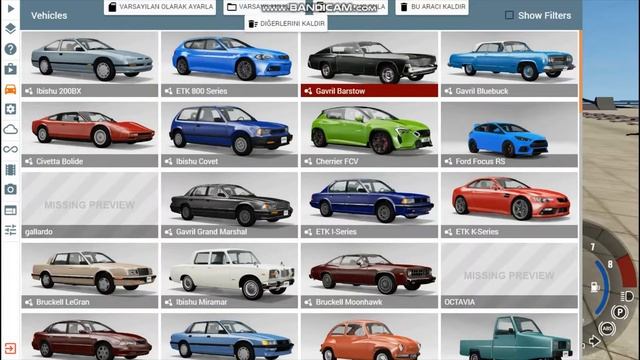Click the config icon beside Gavril Barstow
Image resolution: width=640 pixels, height=360 pixels.
coord(308,91)
